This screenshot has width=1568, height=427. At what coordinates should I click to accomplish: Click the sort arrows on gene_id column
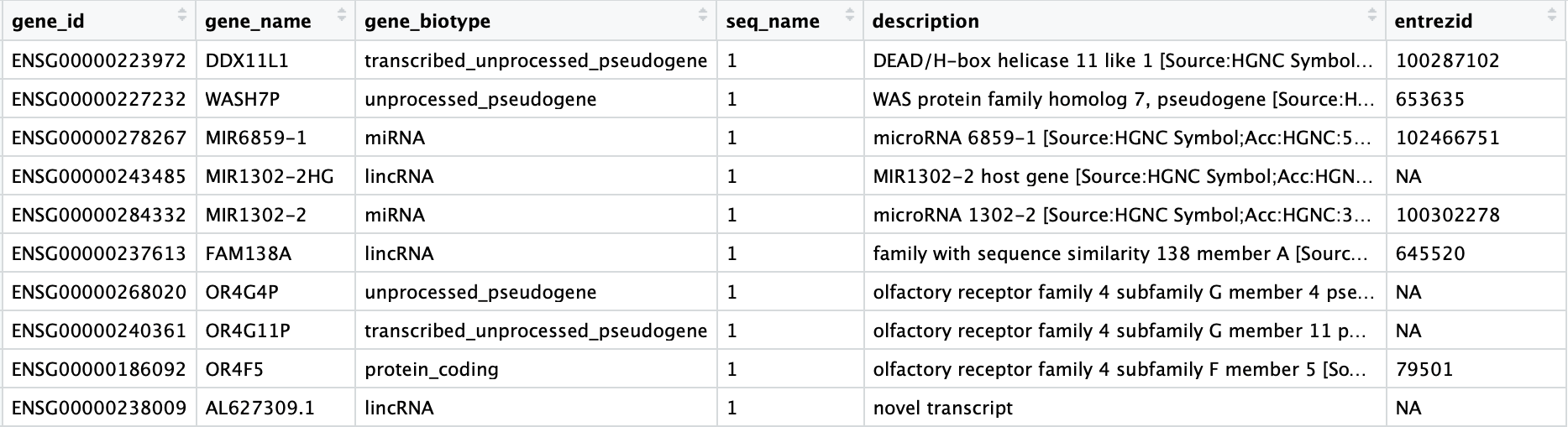(181, 15)
